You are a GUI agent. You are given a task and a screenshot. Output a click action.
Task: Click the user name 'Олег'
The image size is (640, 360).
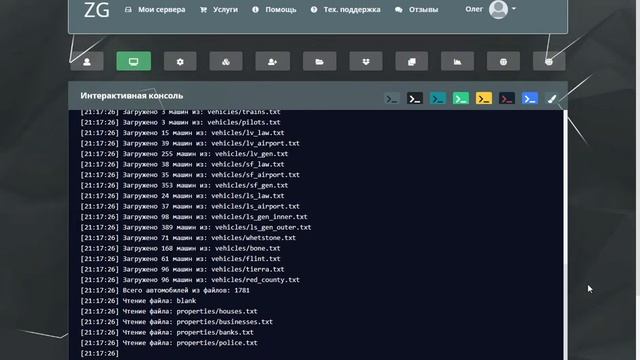tap(474, 9)
